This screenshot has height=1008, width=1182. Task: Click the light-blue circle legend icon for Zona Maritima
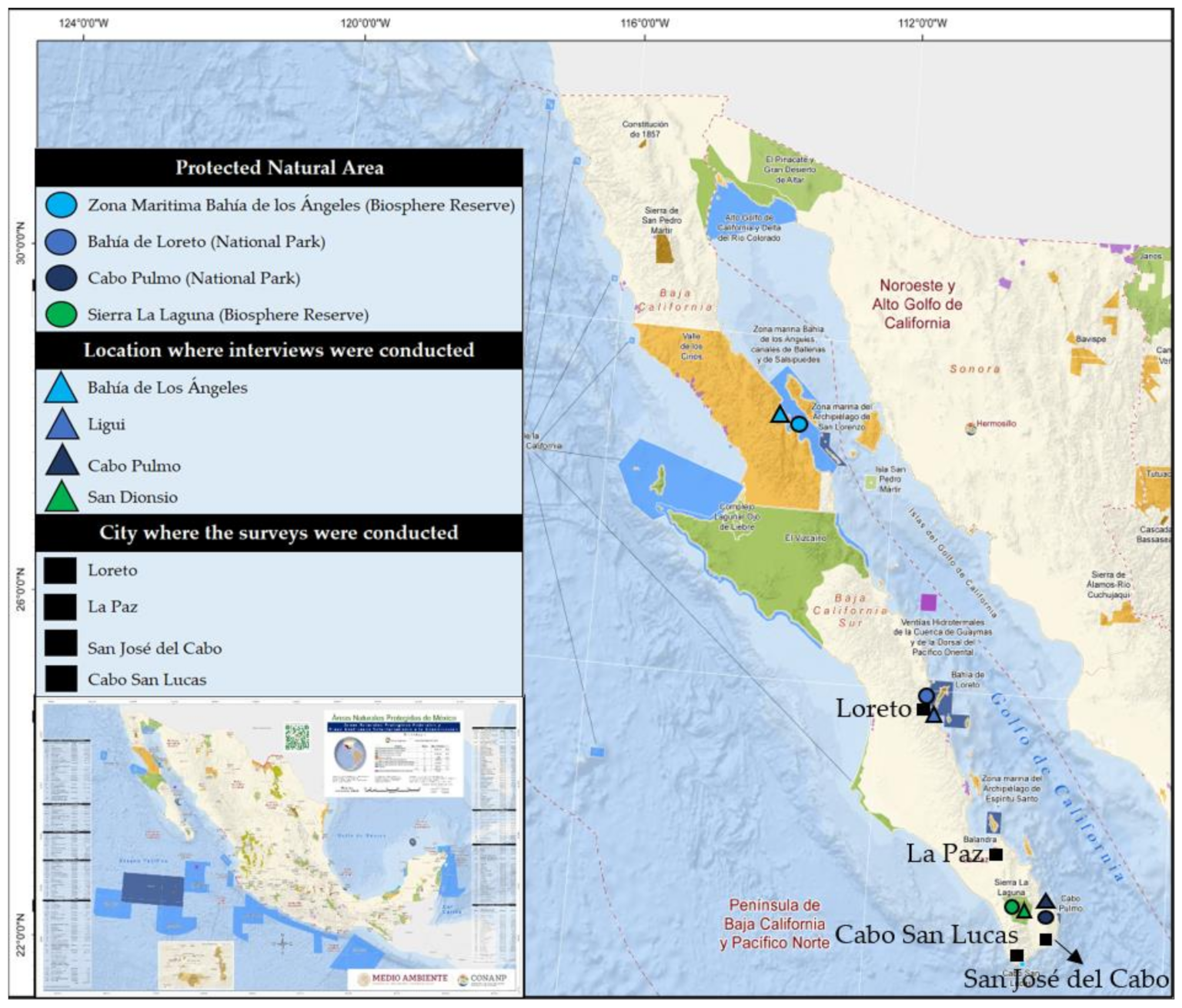tap(61, 205)
